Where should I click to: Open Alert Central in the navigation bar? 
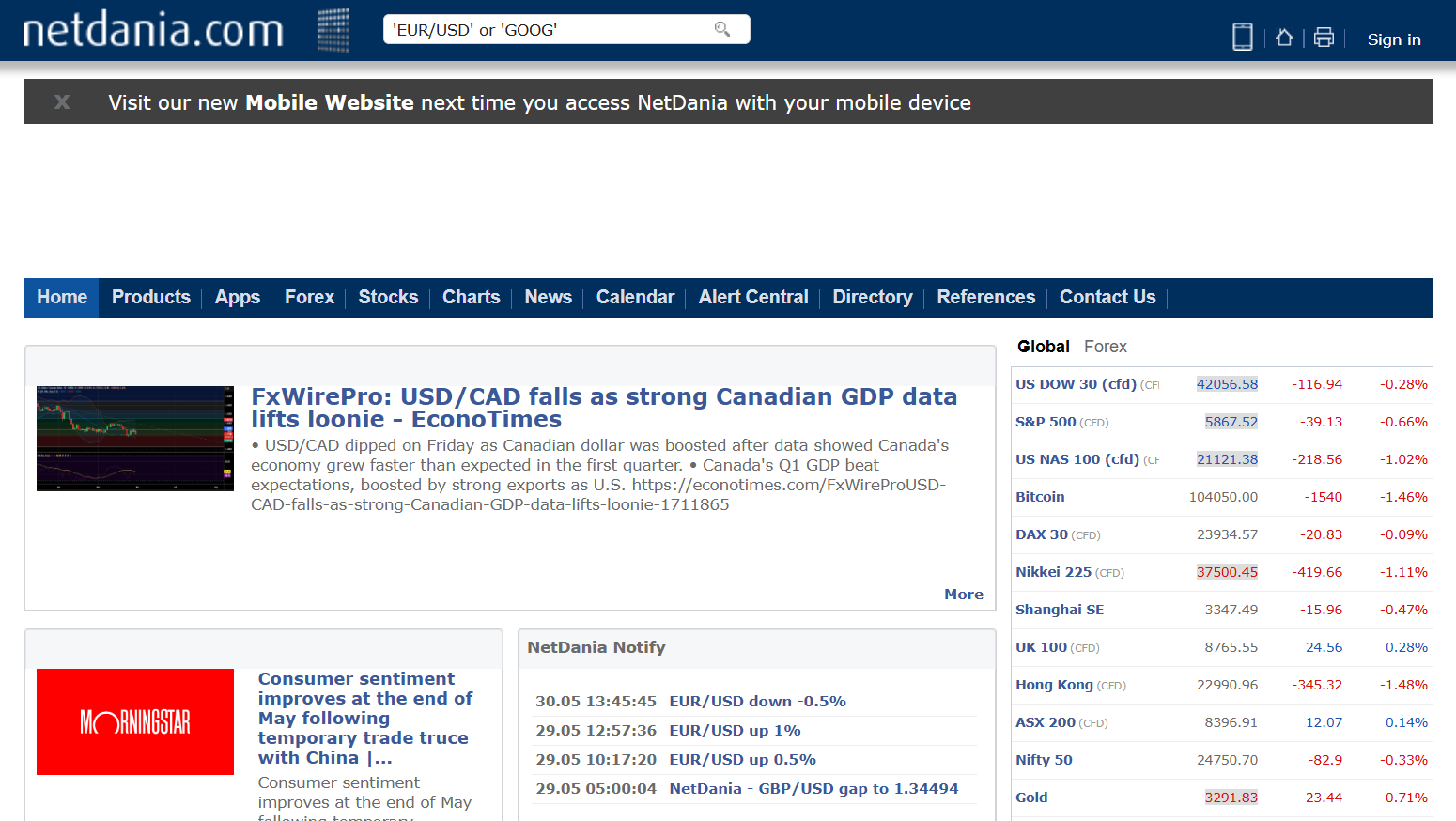753,297
